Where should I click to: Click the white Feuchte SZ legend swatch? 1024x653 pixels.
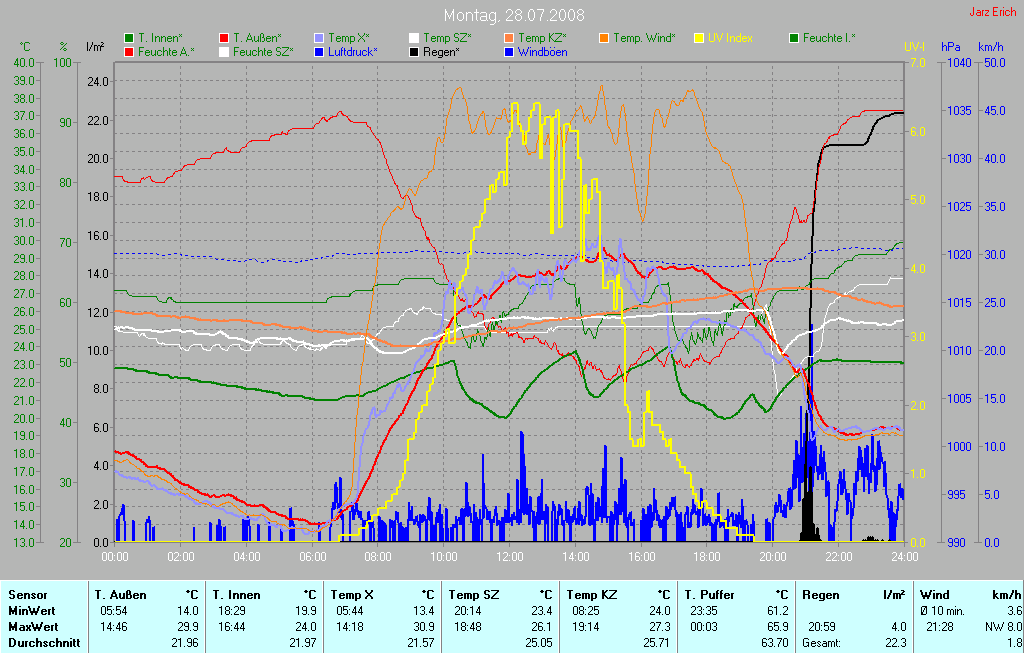pos(224,52)
